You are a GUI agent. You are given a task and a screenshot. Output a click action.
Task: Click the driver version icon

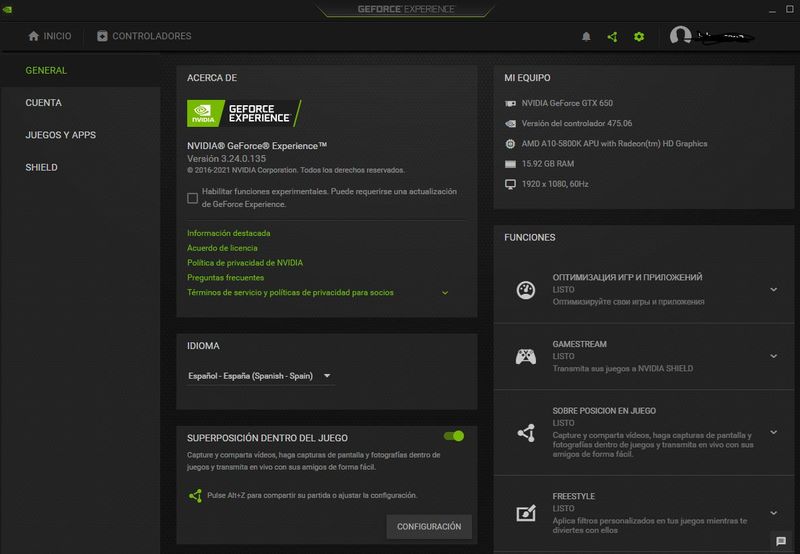point(510,123)
